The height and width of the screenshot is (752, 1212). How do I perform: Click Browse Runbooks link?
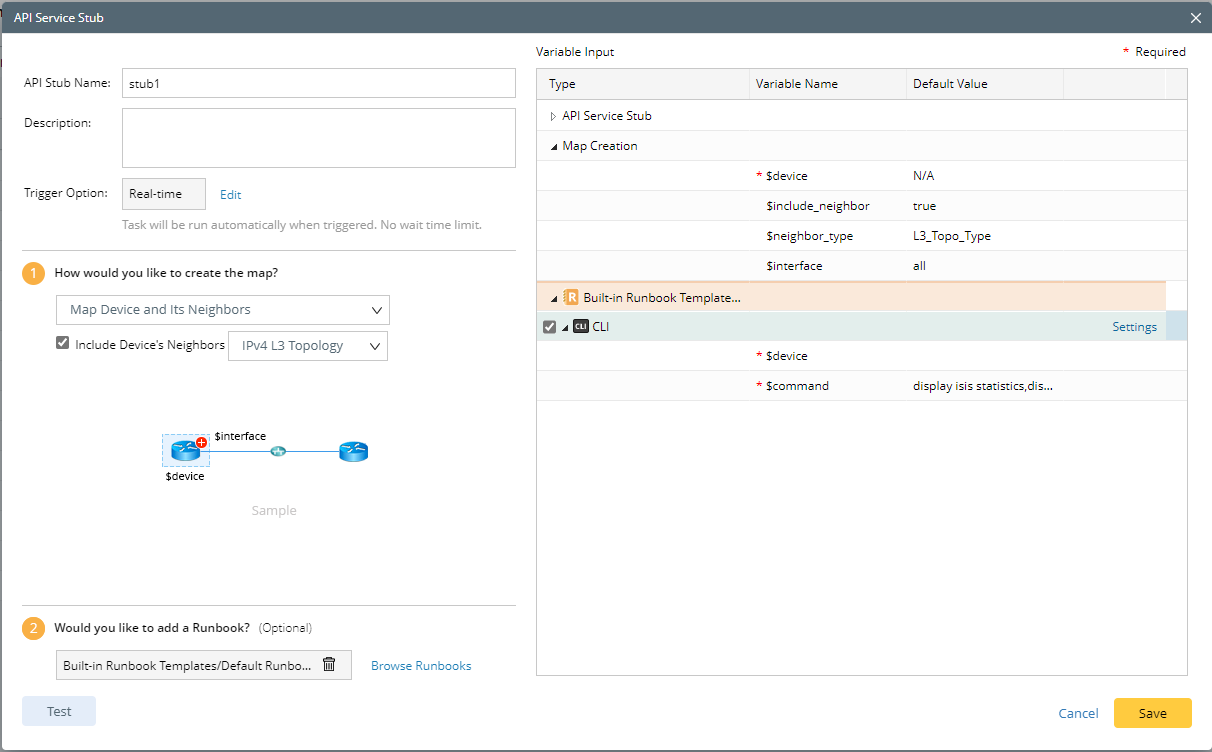click(x=421, y=666)
